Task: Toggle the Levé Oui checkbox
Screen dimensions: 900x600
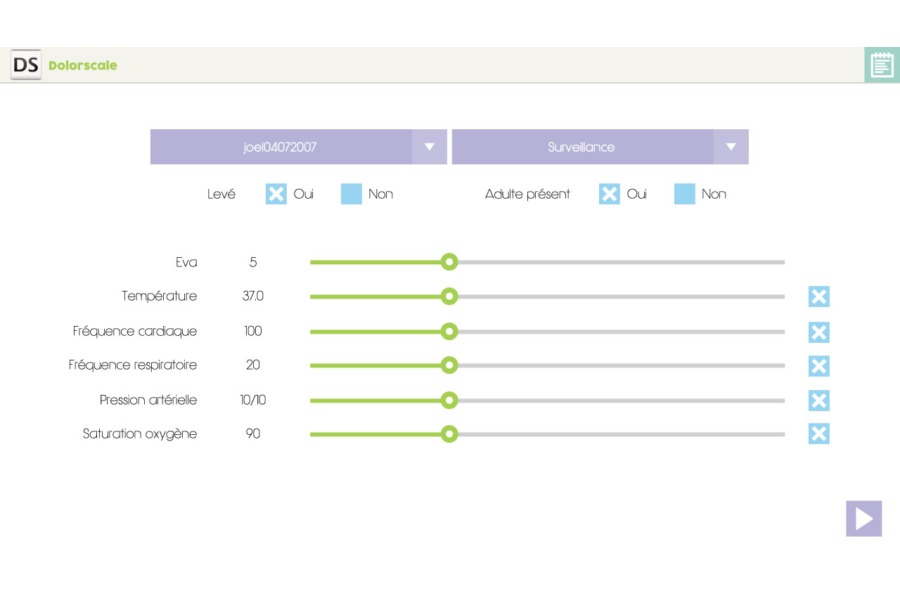Action: [276, 194]
